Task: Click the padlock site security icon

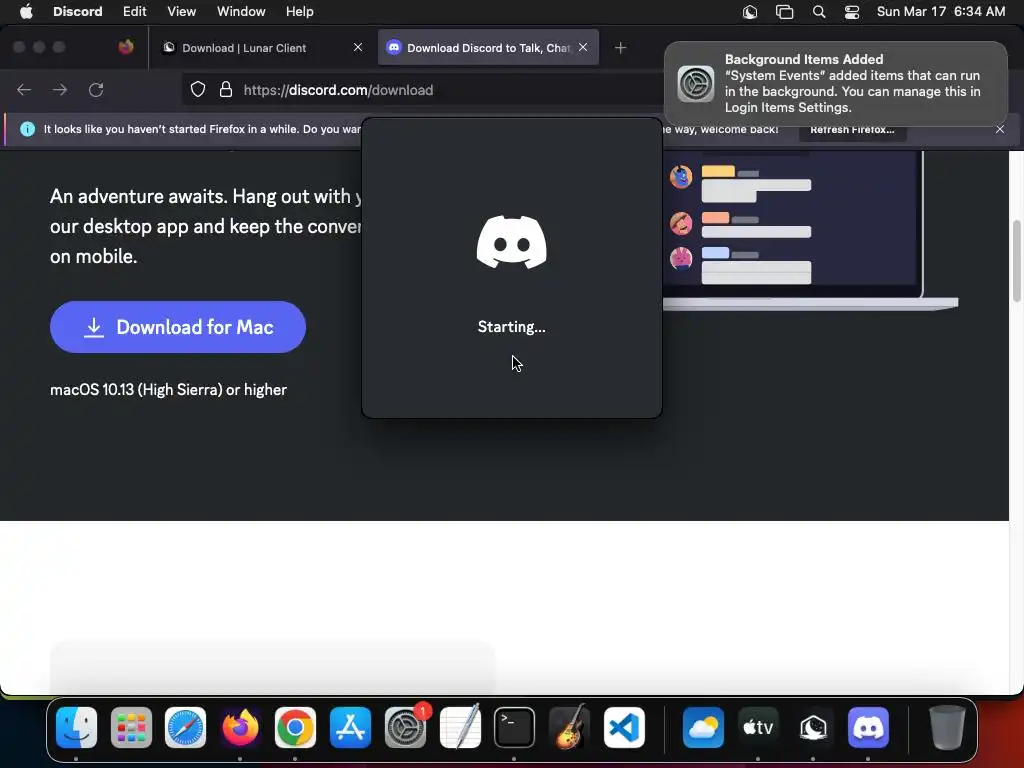Action: (226, 89)
